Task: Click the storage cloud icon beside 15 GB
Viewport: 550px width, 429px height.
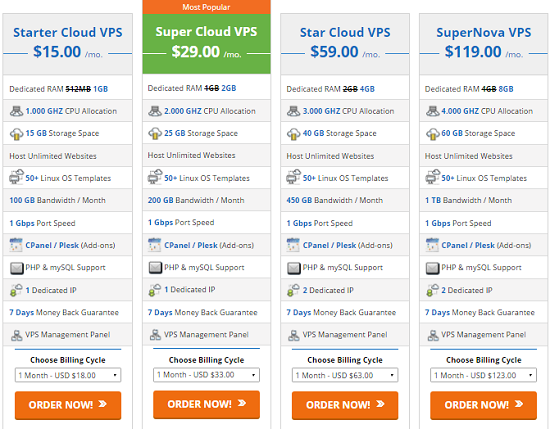Action: coord(16,134)
